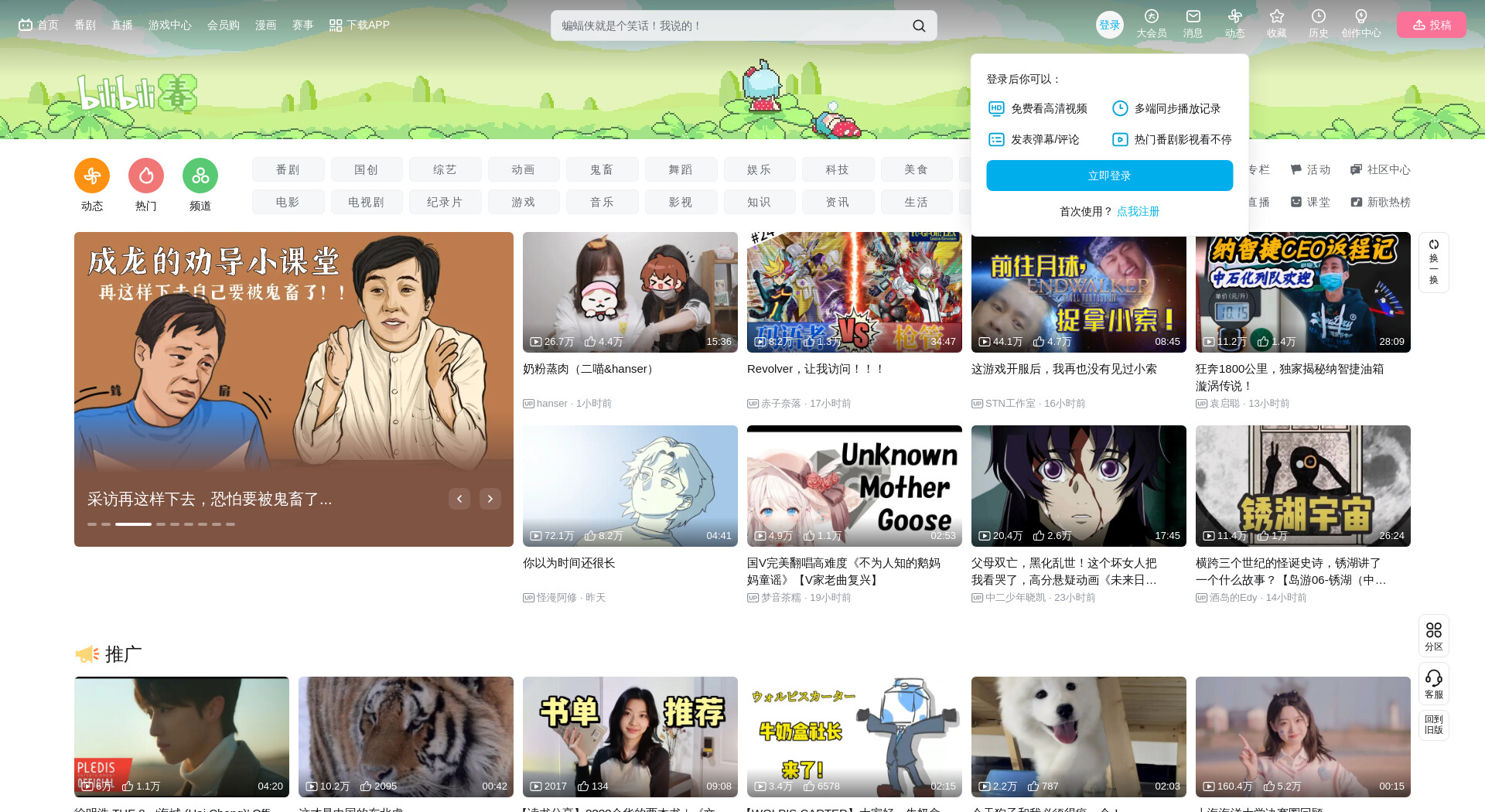The width and height of the screenshot is (1485, 812).
Task: Select the 综艺 category tab
Action: click(445, 169)
